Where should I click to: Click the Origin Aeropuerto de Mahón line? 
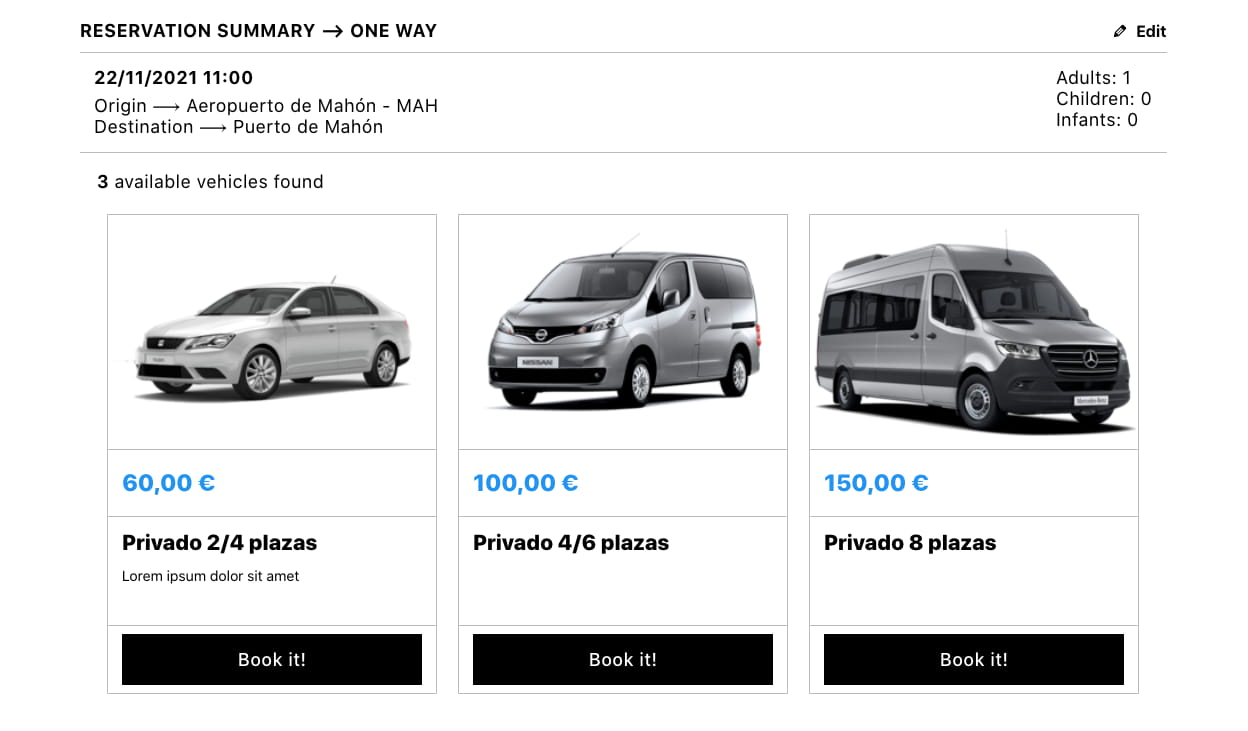click(x=266, y=106)
